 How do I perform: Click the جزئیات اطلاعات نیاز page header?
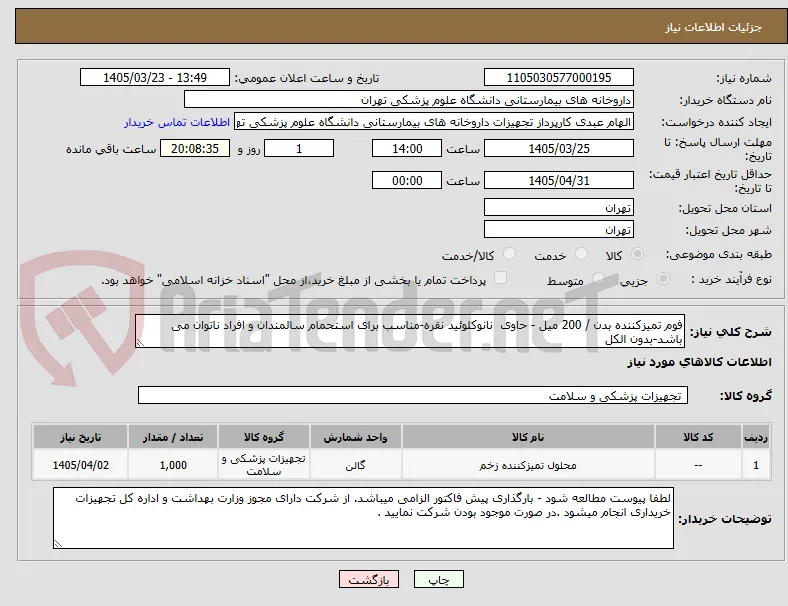pyautogui.click(x=714, y=27)
